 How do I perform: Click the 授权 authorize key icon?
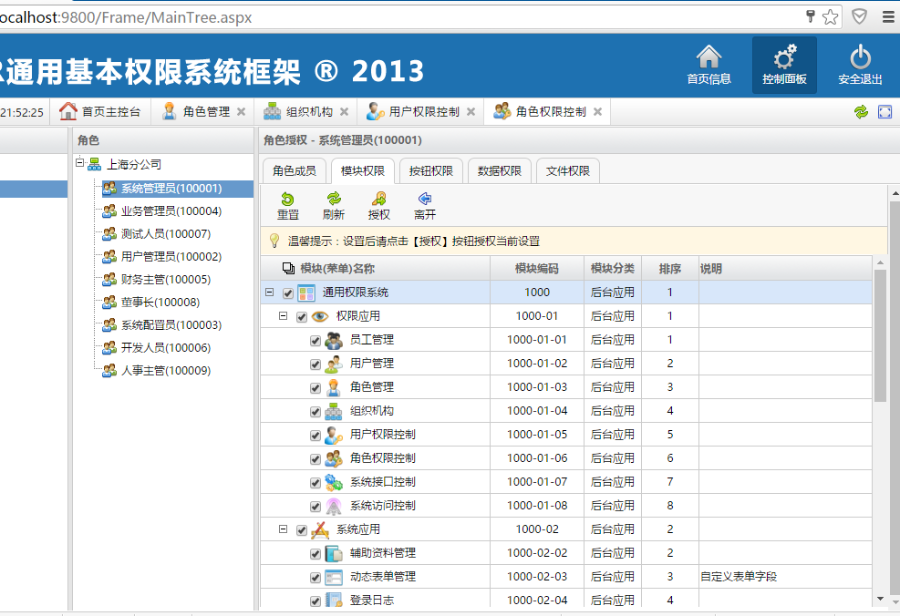(x=379, y=199)
